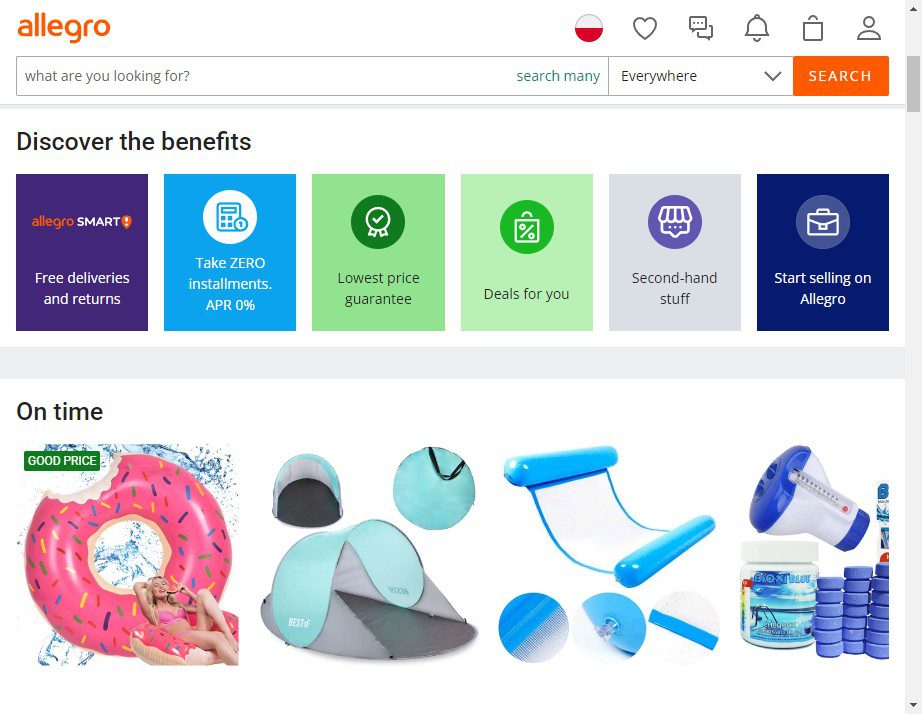Click the search many link
Screen dimensions: 922x714
[x=558, y=76]
